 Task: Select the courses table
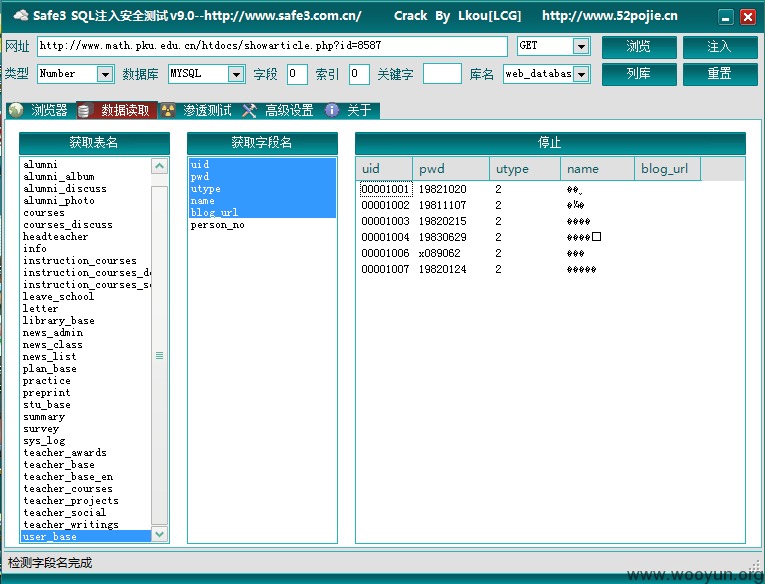(86, 213)
